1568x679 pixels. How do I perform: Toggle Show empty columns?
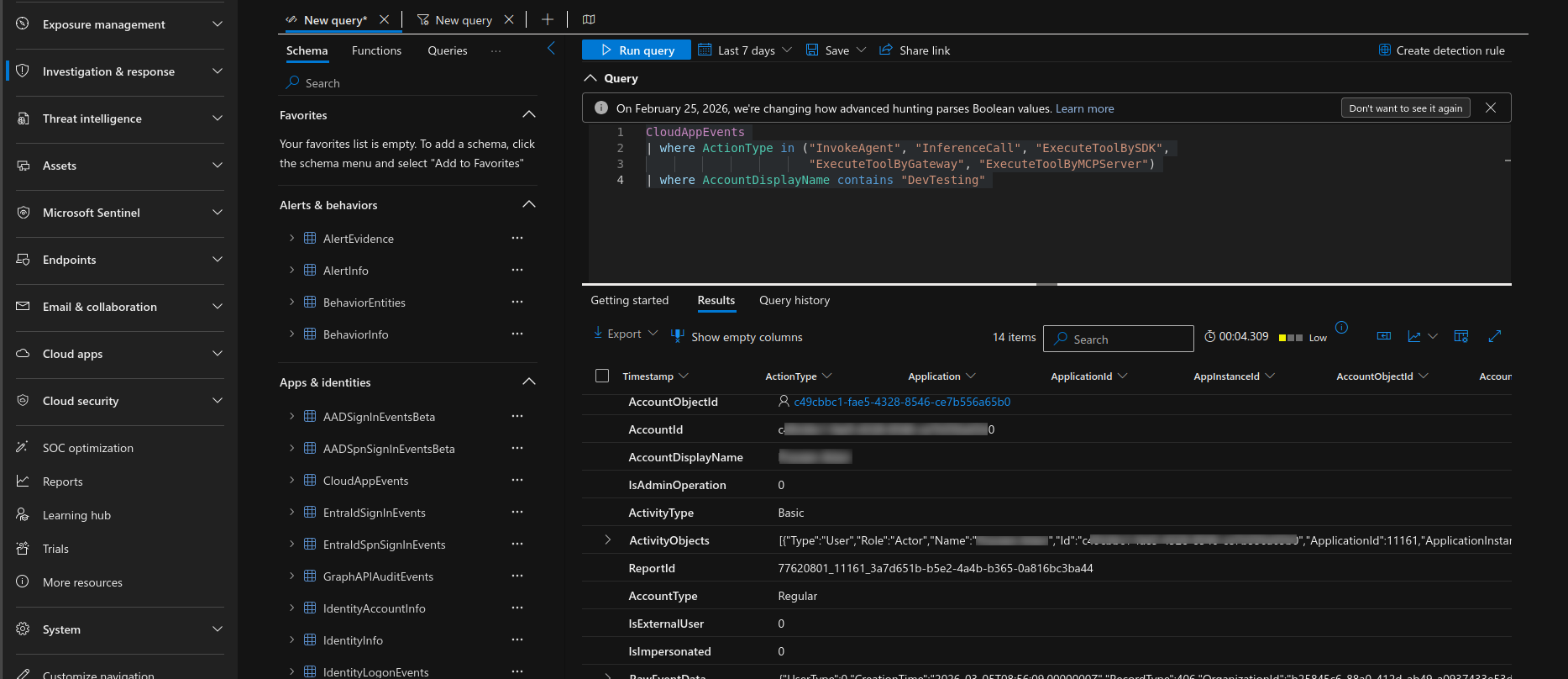737,337
